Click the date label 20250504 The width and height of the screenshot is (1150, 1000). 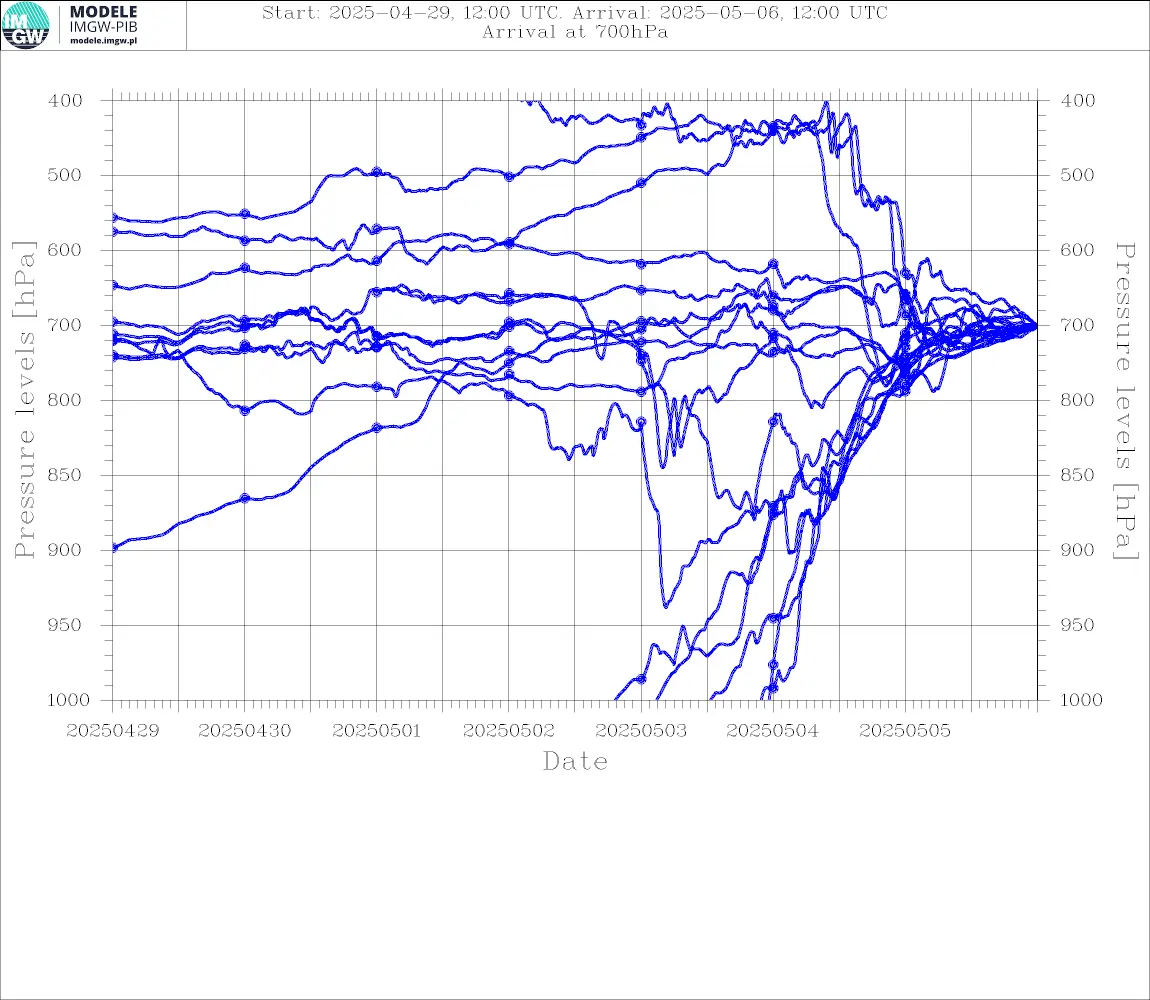pos(772,731)
